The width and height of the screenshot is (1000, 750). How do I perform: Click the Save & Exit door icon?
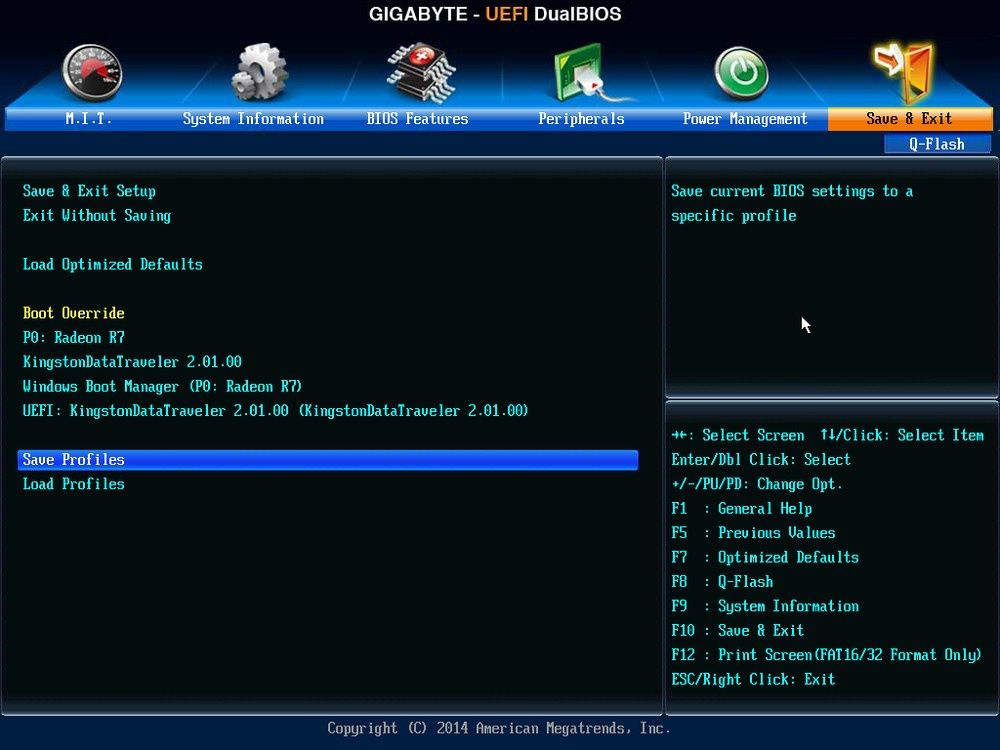[x=904, y=71]
